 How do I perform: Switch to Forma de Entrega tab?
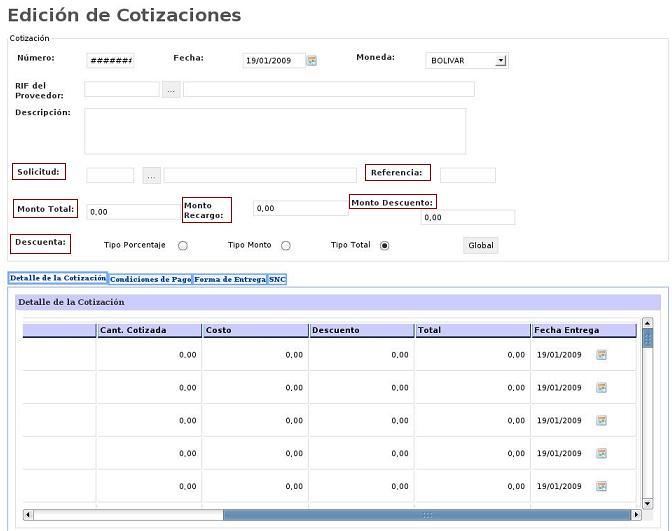point(230,280)
